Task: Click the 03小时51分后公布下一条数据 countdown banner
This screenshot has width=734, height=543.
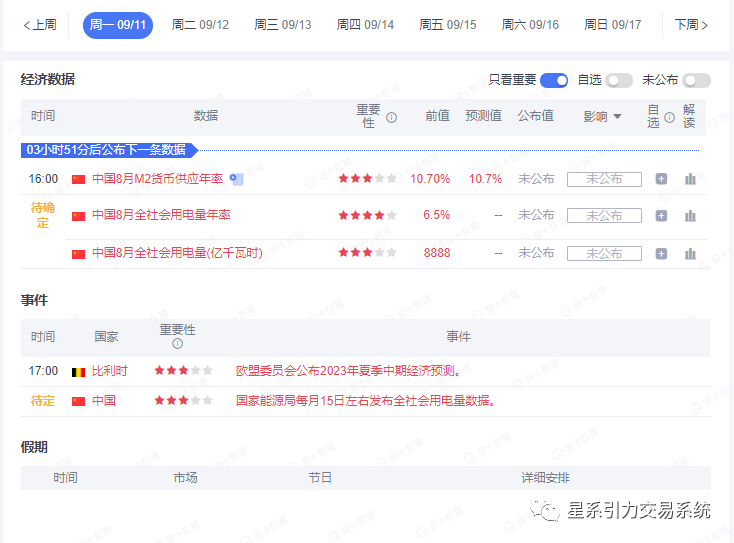Action: coord(110,150)
